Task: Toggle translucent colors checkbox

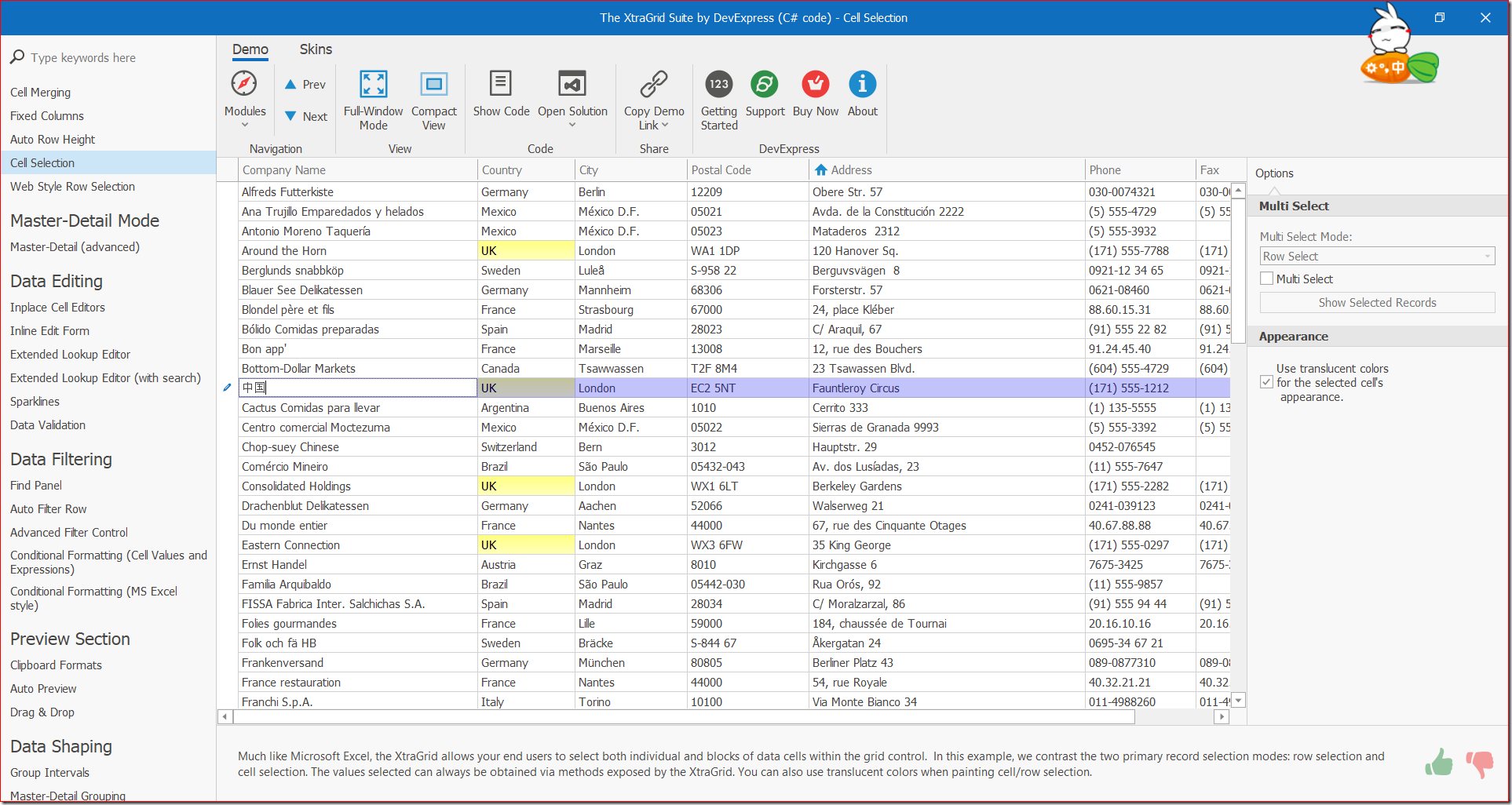Action: click(1266, 382)
